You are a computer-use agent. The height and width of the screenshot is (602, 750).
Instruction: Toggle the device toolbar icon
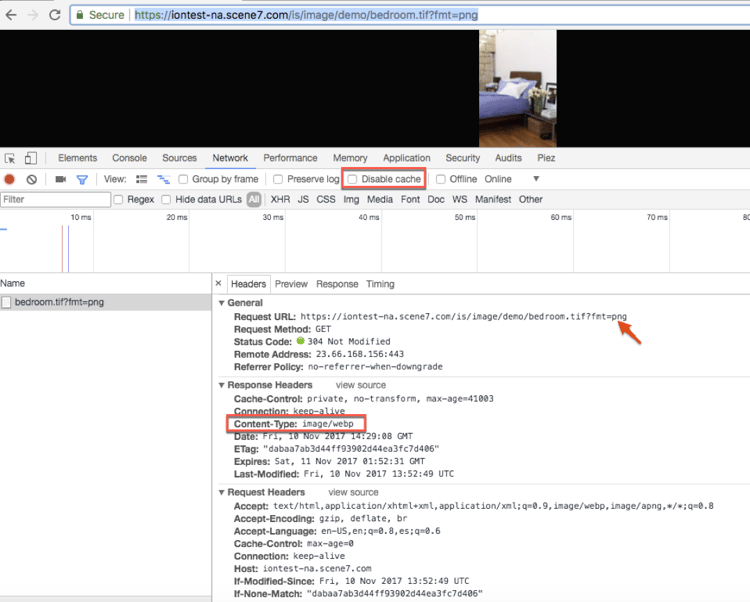pyautogui.click(x=31, y=158)
